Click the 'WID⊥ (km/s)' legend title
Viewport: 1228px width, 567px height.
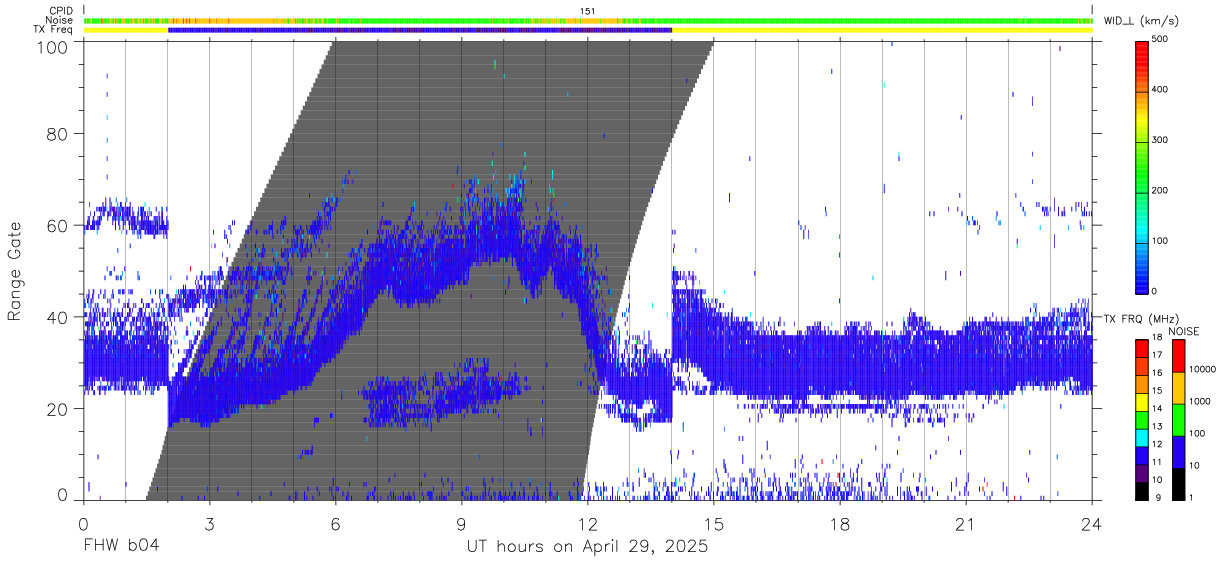click(x=1143, y=20)
